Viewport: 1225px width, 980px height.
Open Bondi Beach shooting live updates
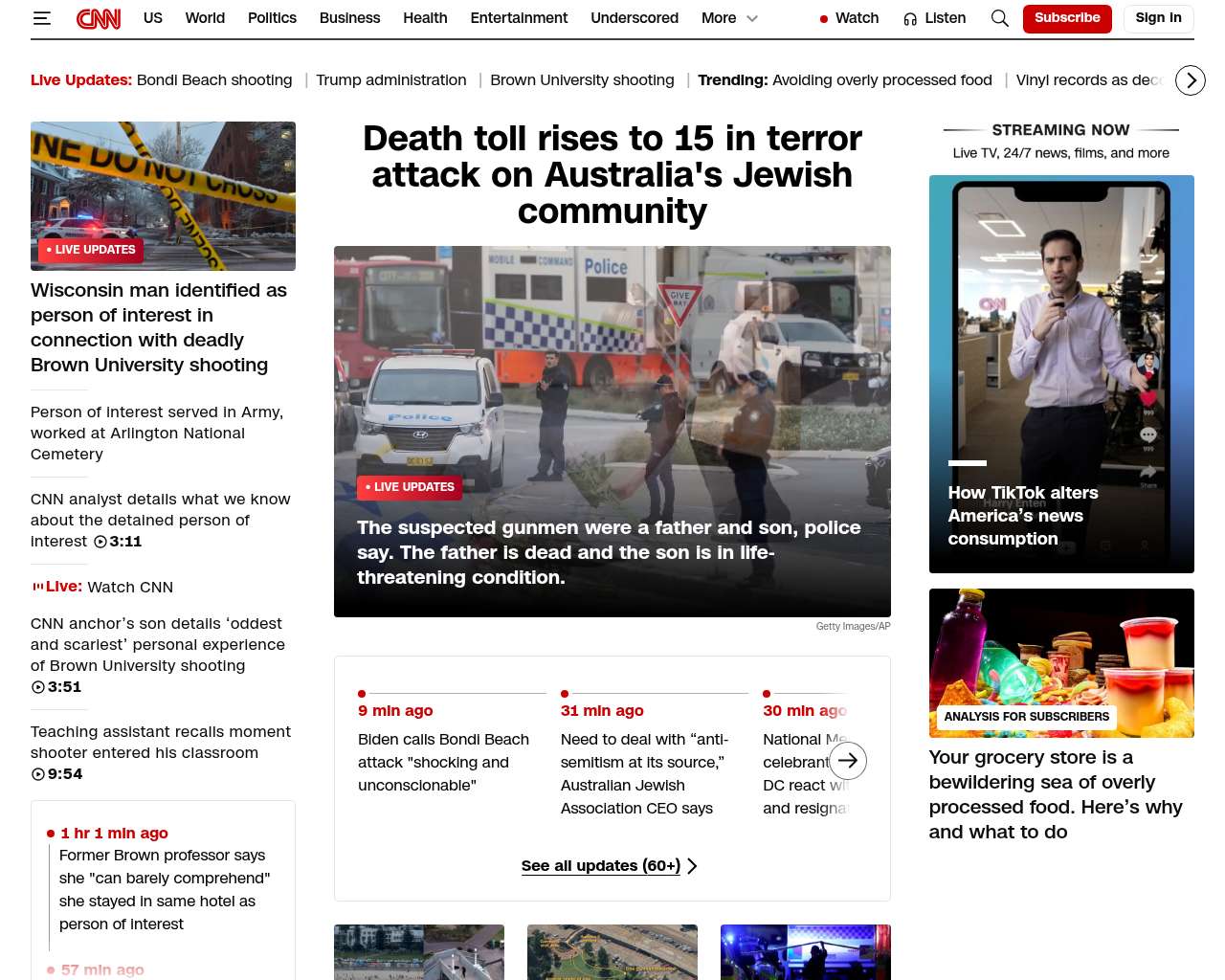point(214,80)
